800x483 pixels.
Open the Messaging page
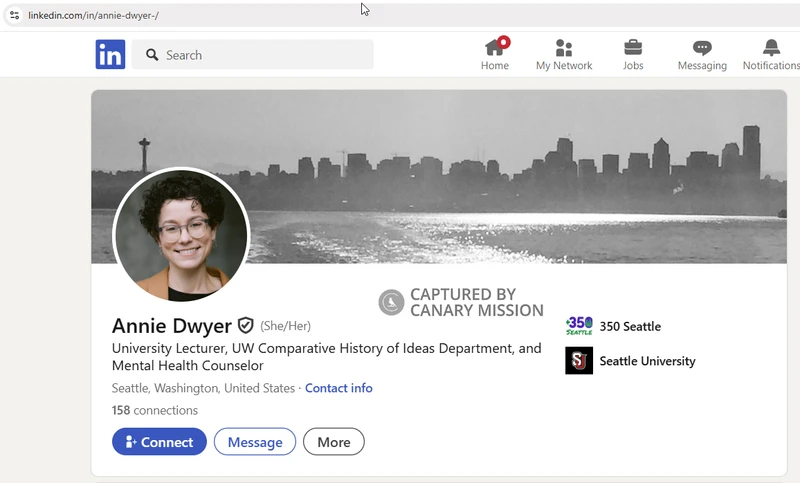(x=702, y=55)
